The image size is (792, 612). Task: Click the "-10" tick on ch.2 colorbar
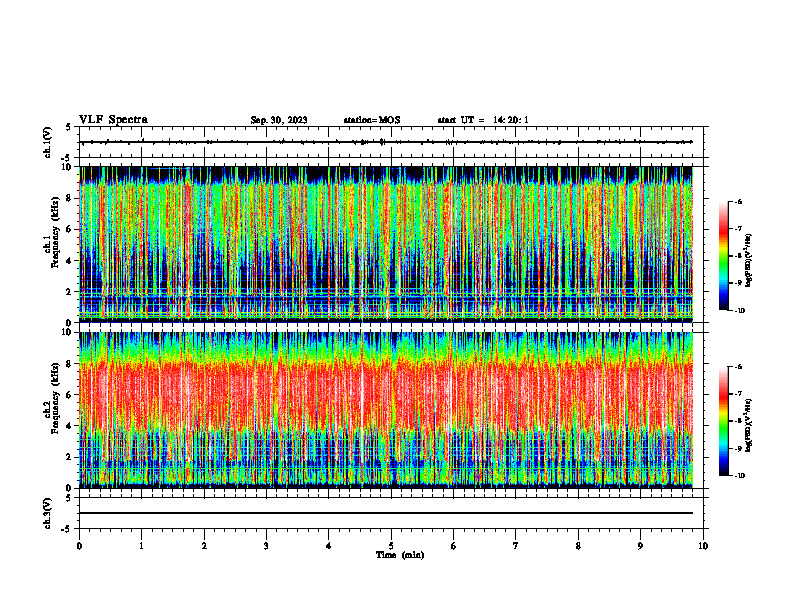click(739, 476)
